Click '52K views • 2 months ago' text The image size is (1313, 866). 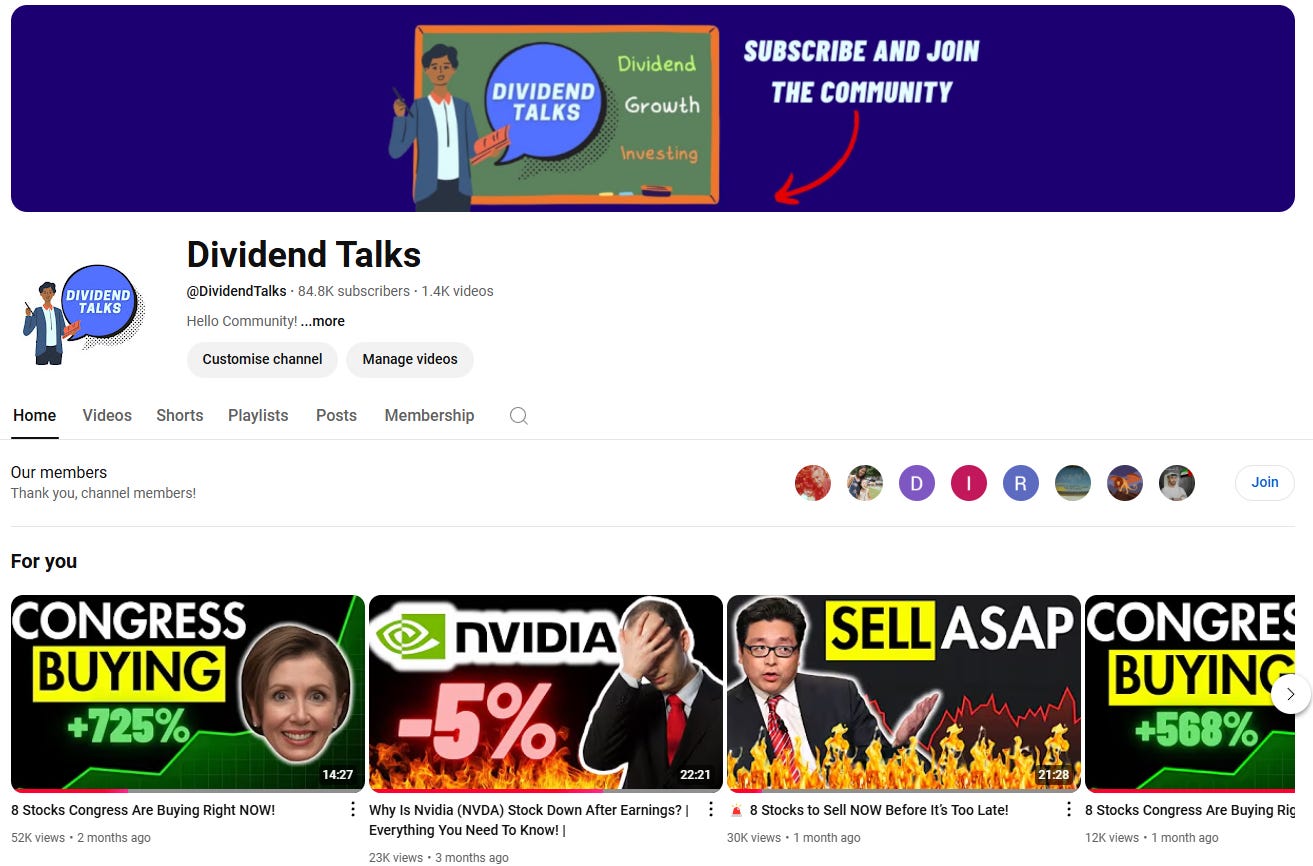81,837
